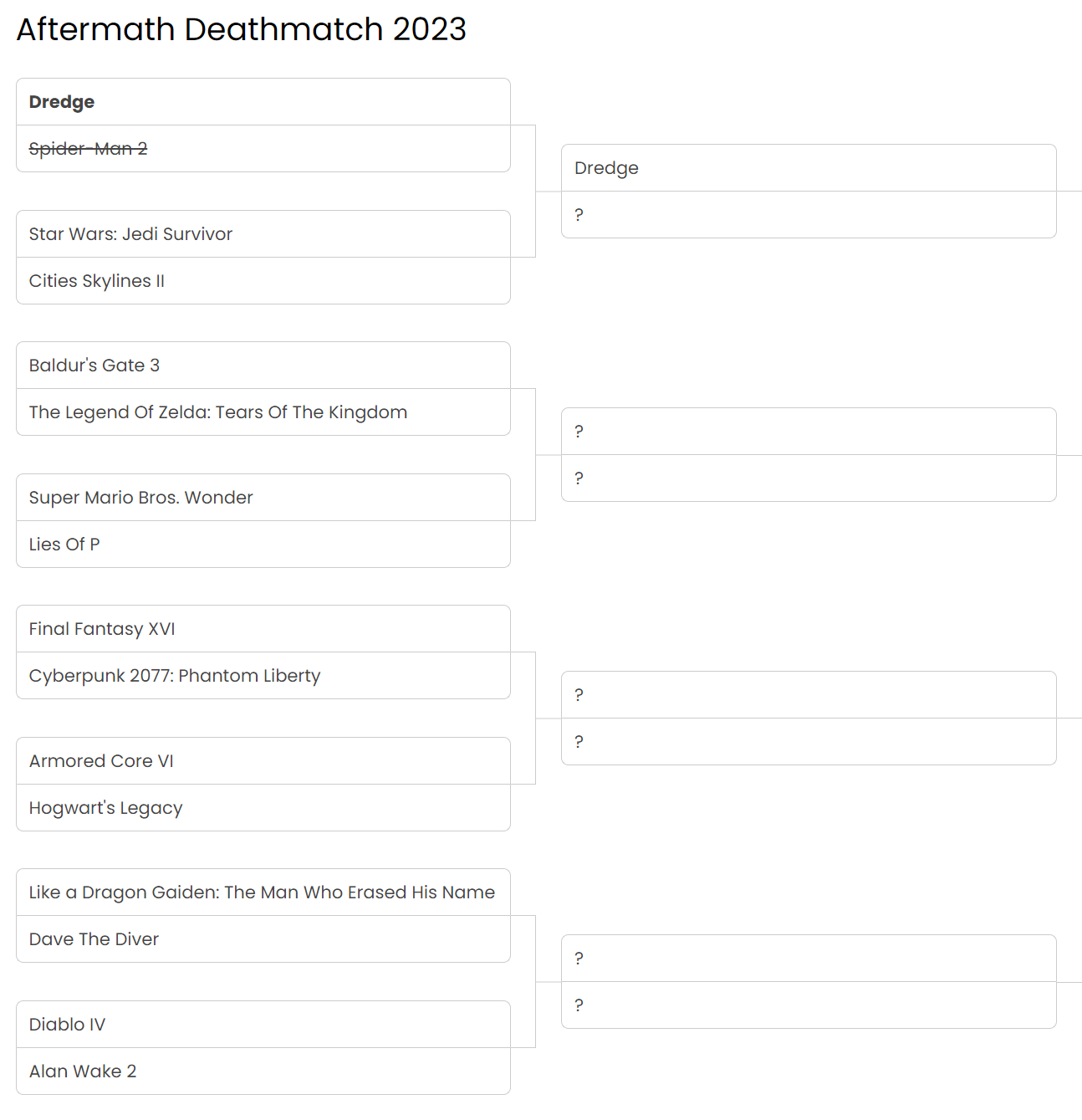The image size is (1082, 1120).
Task: Choose Like a Dragon Gaiden entry
Action: (262, 892)
